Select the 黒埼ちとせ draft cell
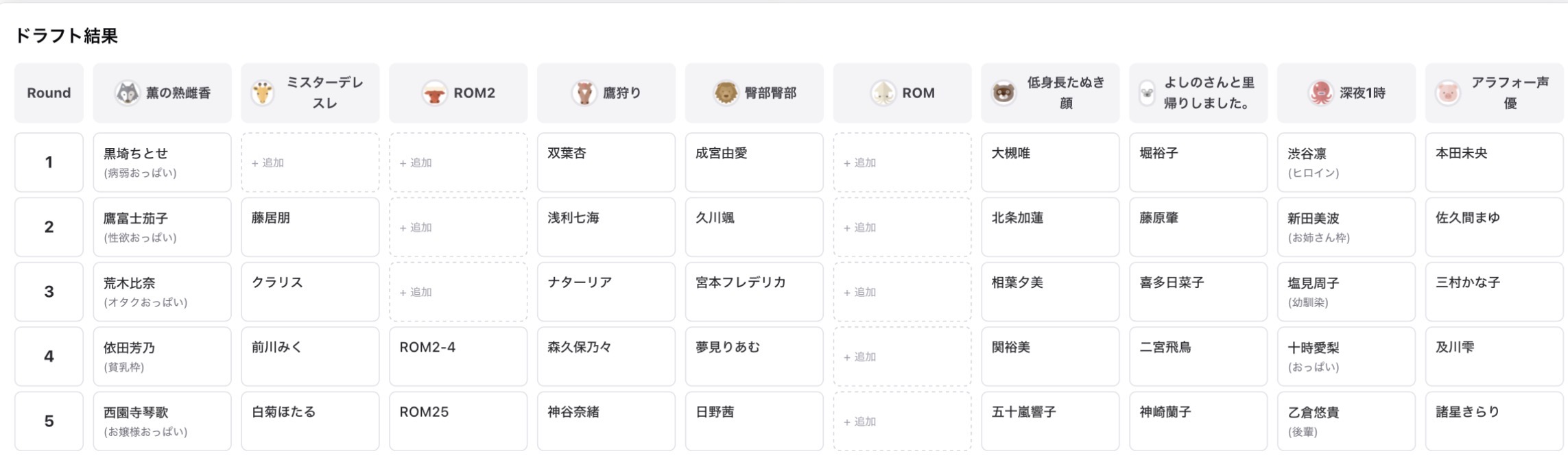Image resolution: width=1568 pixels, height=458 pixels. pos(162,162)
